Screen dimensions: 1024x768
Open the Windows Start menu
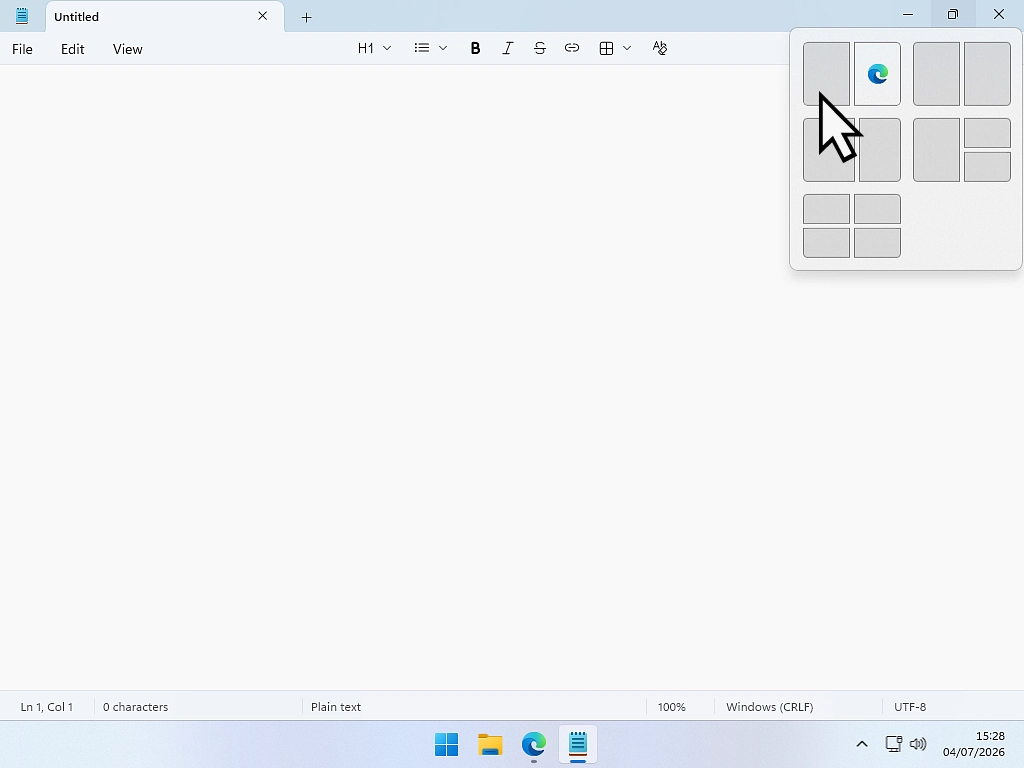tap(447, 744)
